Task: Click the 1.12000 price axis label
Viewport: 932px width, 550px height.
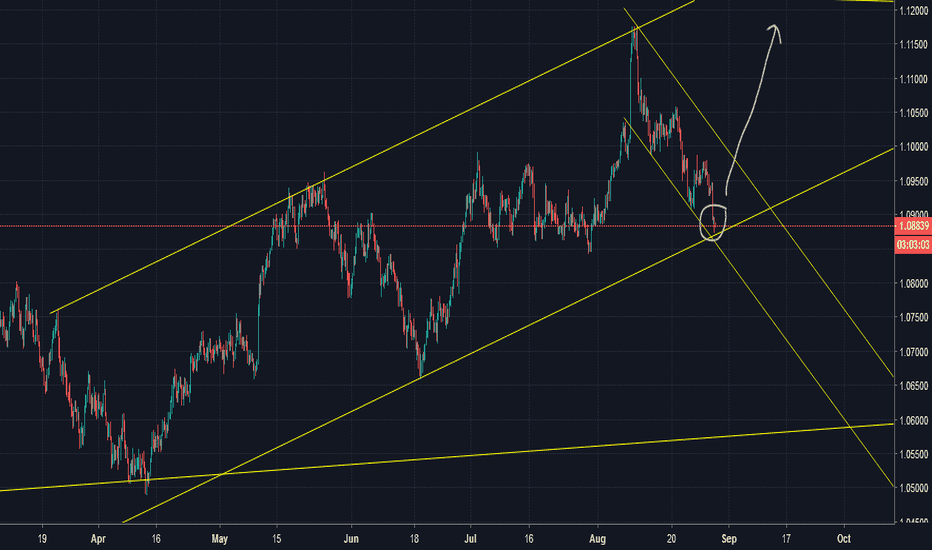Action: pos(914,10)
